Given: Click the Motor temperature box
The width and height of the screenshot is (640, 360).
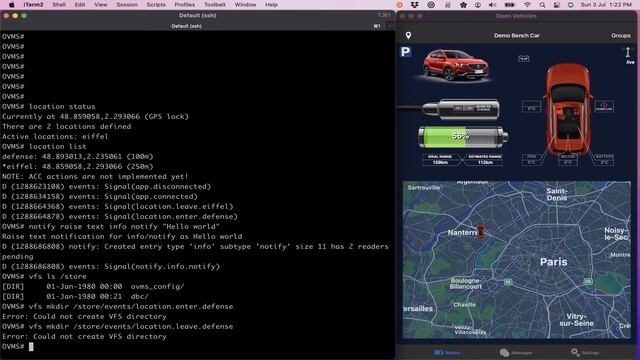Looking at the screenshot, I should (x=568, y=160).
